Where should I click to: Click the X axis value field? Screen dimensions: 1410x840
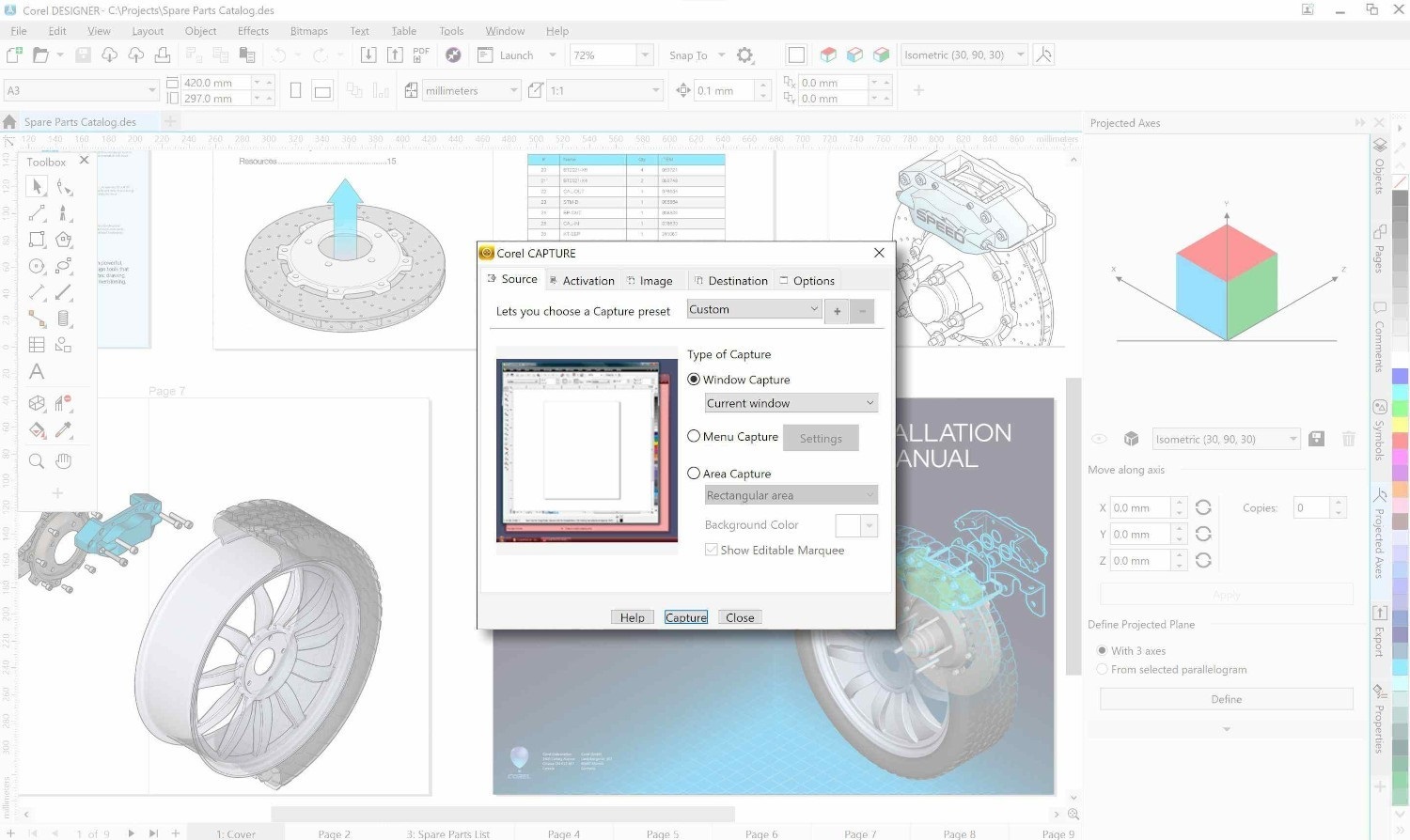[x=1140, y=507]
